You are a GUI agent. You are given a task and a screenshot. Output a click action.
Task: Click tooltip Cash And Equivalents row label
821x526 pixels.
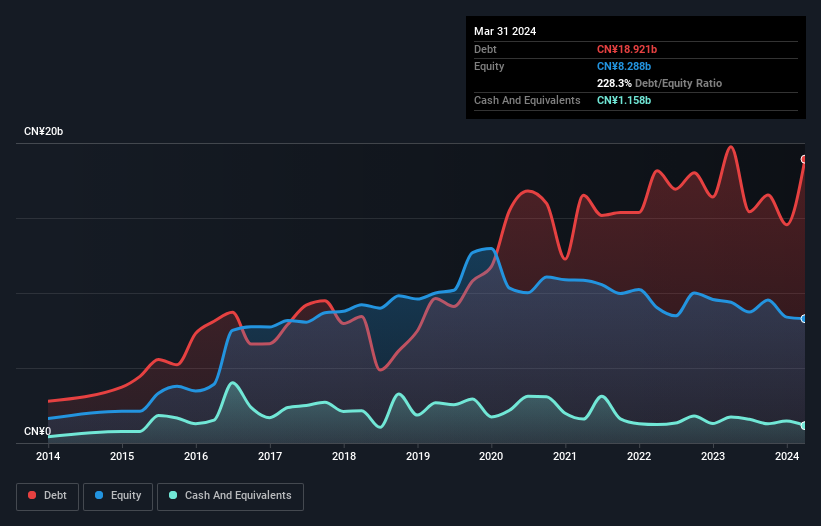coord(527,100)
